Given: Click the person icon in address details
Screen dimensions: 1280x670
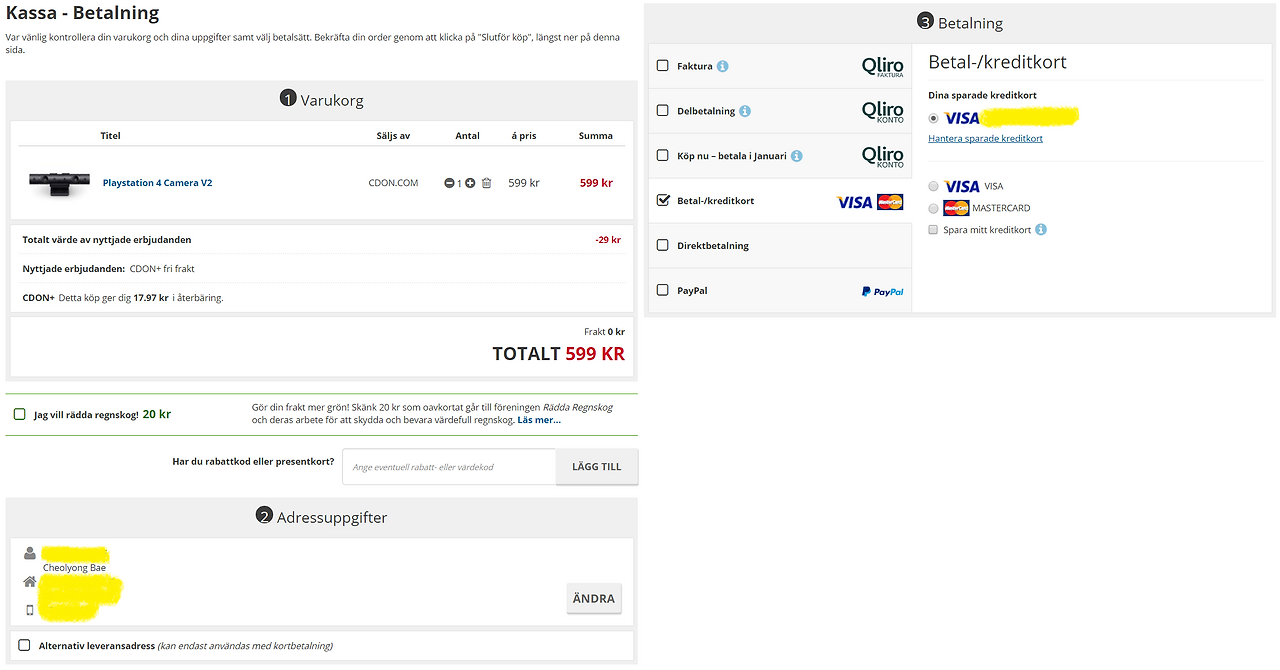Looking at the screenshot, I should tap(30, 553).
